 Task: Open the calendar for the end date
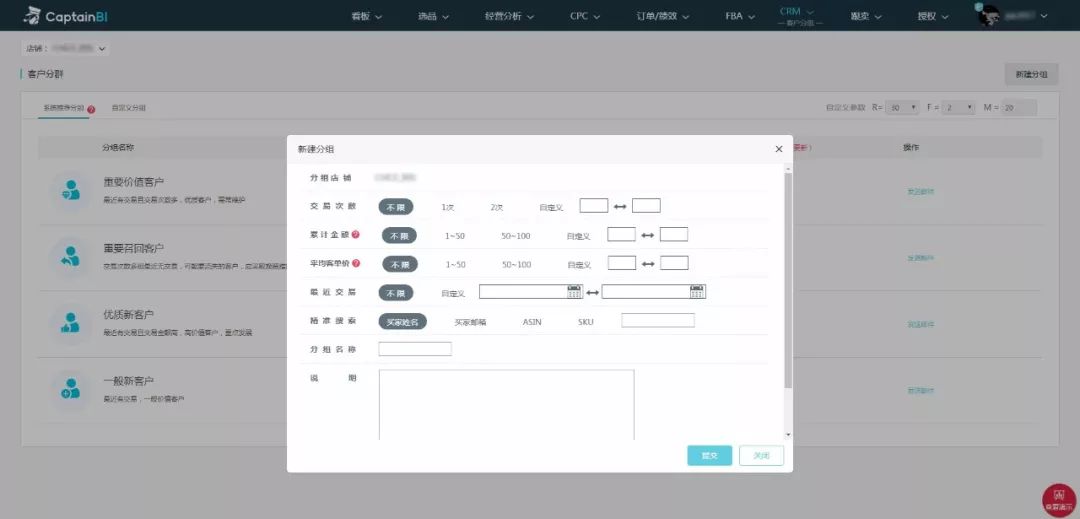(697, 292)
